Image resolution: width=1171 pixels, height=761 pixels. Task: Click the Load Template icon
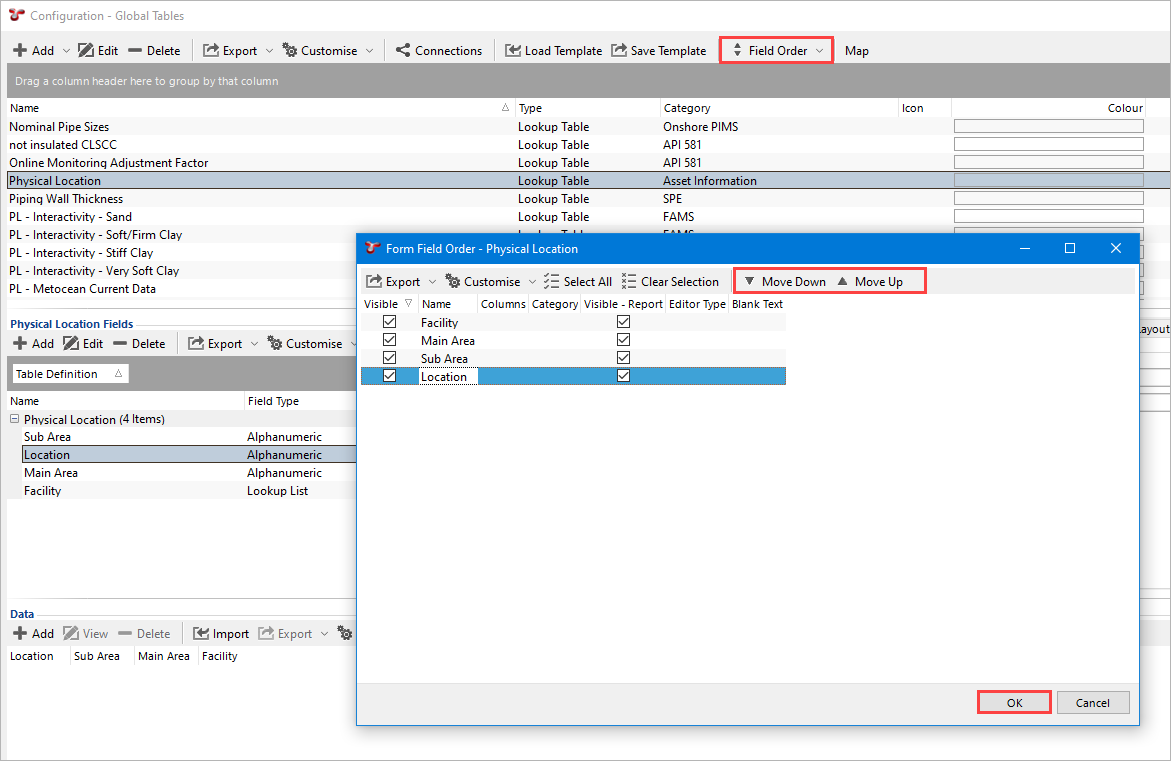tap(513, 50)
